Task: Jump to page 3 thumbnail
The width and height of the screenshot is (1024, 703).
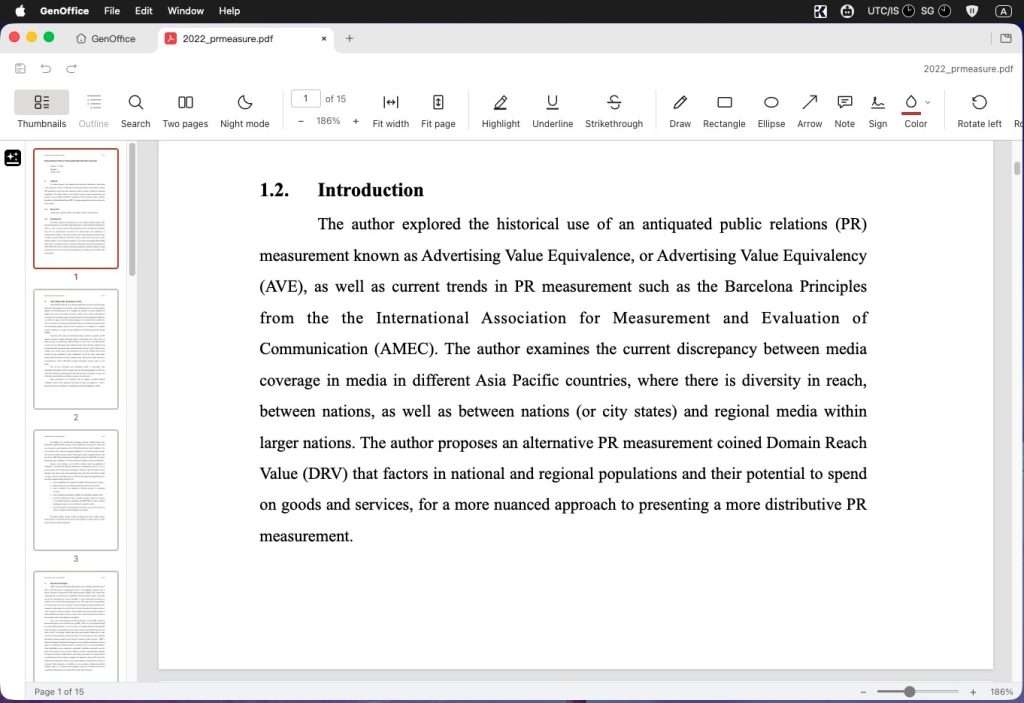Action: 76,490
